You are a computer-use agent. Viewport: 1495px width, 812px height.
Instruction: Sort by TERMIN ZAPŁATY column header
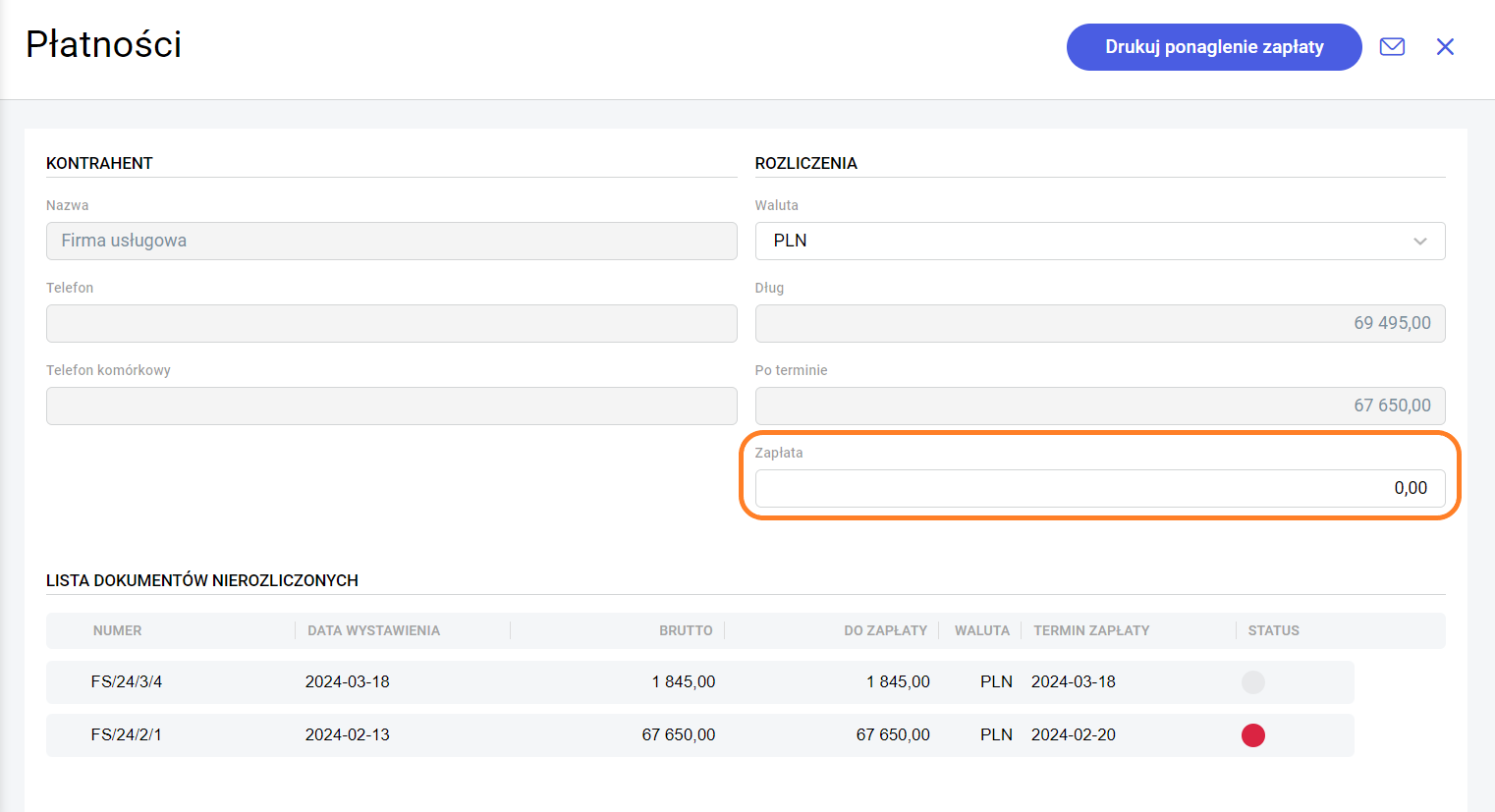(x=1090, y=630)
